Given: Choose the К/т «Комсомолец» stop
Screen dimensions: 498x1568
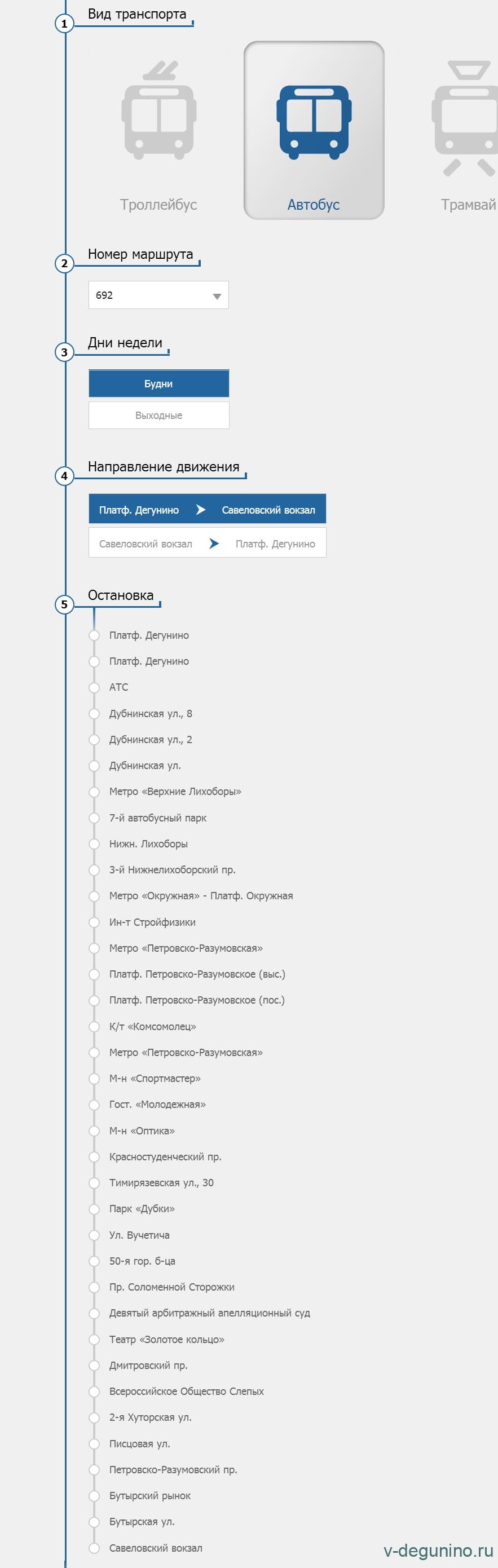Looking at the screenshot, I should [x=94, y=1026].
